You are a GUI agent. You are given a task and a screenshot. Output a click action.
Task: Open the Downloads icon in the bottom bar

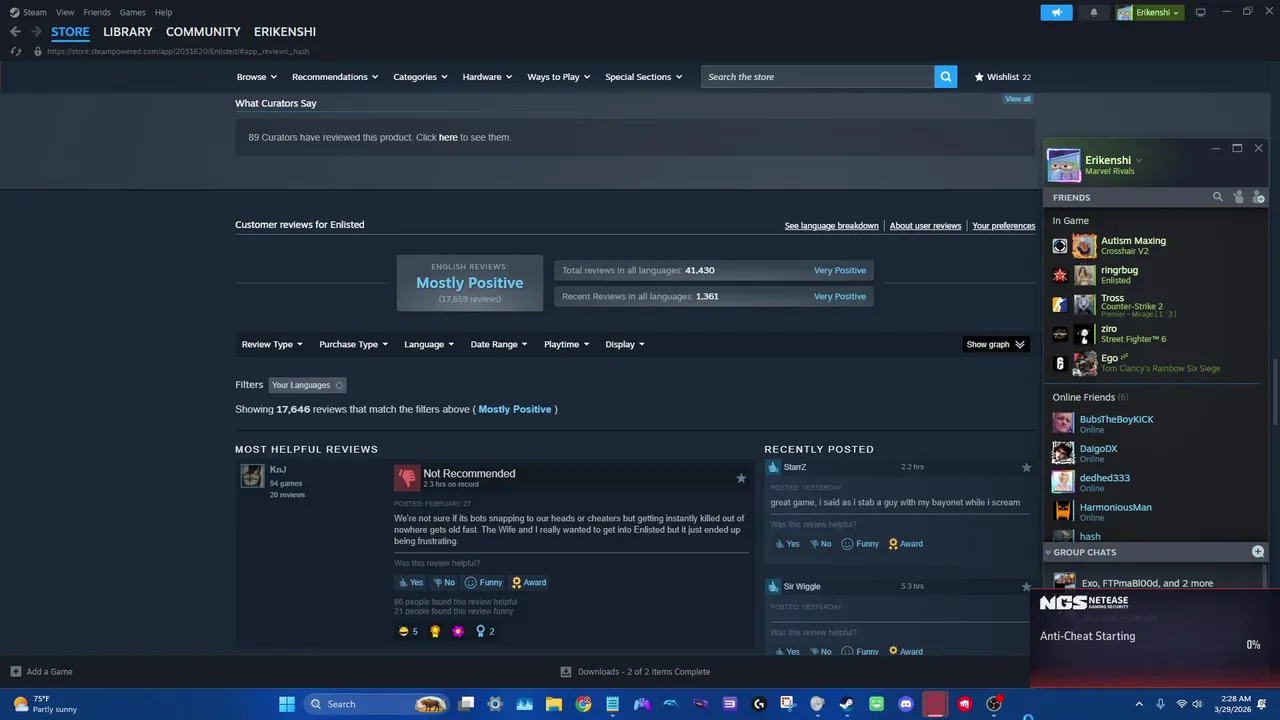[566, 671]
